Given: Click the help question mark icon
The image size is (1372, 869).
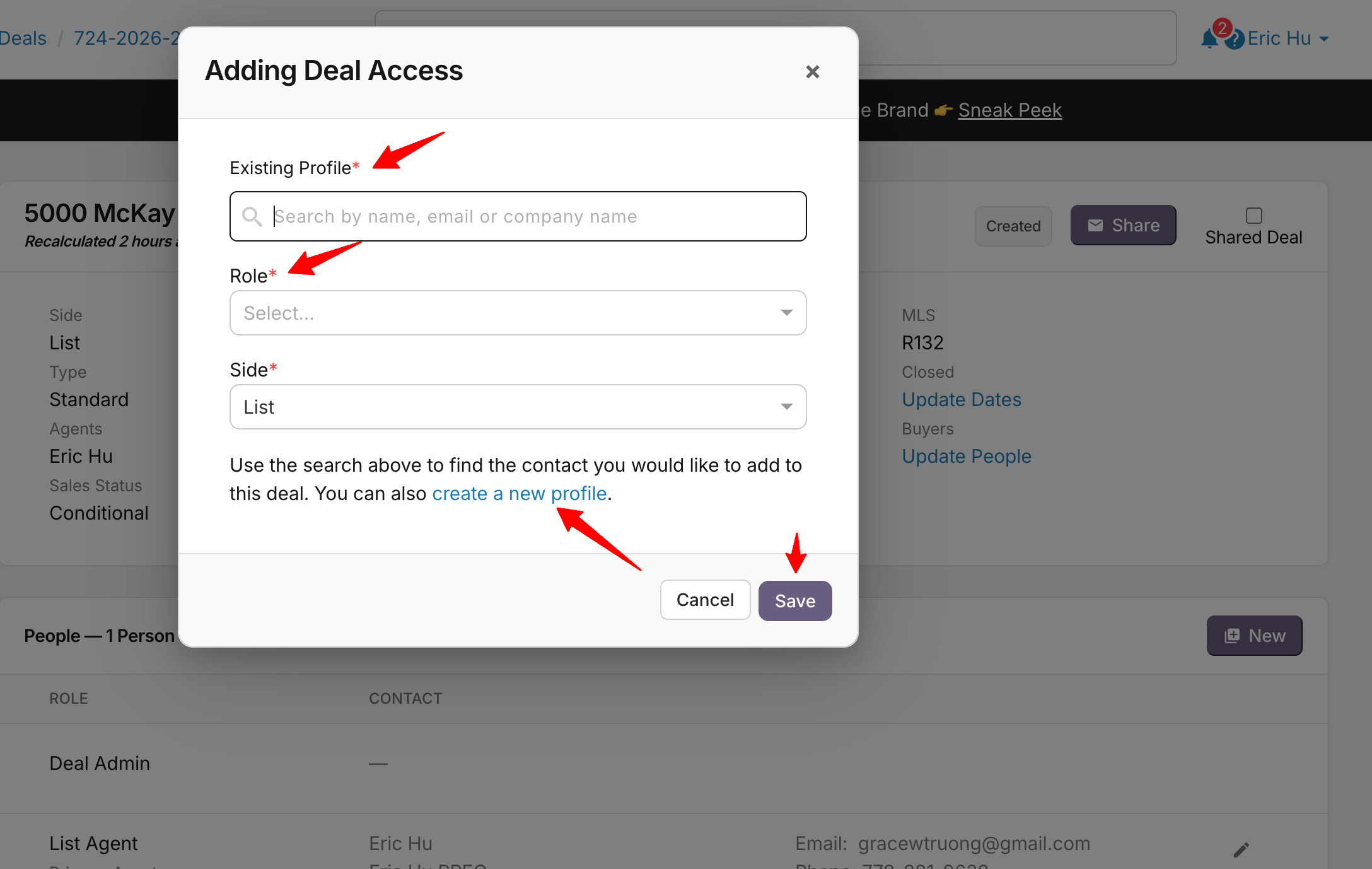Looking at the screenshot, I should point(1235,40).
